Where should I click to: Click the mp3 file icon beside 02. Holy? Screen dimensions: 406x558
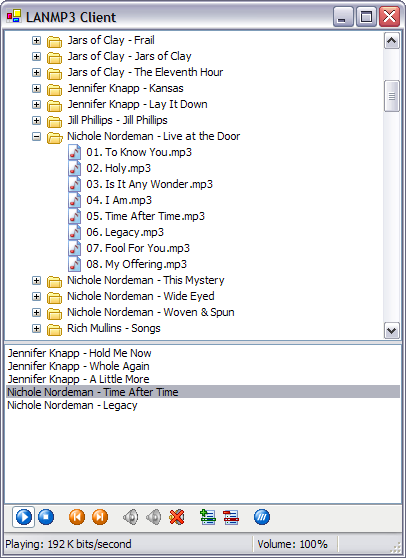[x=74, y=168]
